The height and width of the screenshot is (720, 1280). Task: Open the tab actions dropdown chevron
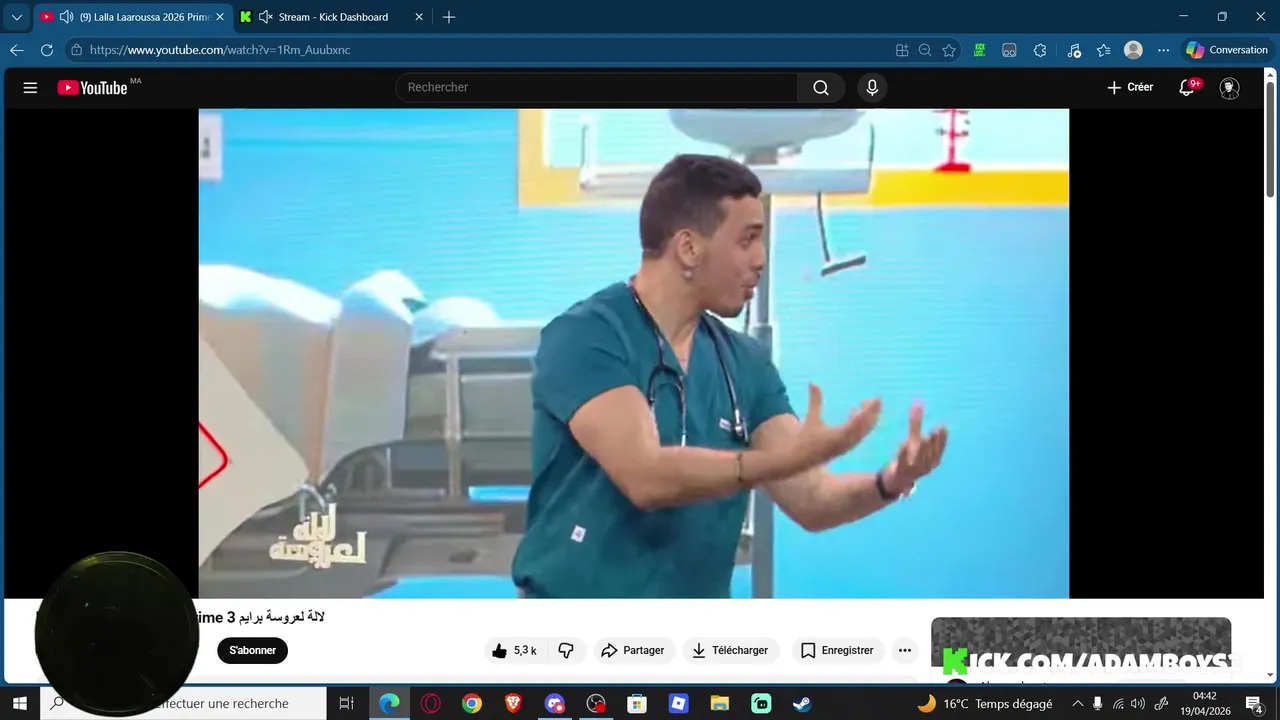click(16, 17)
